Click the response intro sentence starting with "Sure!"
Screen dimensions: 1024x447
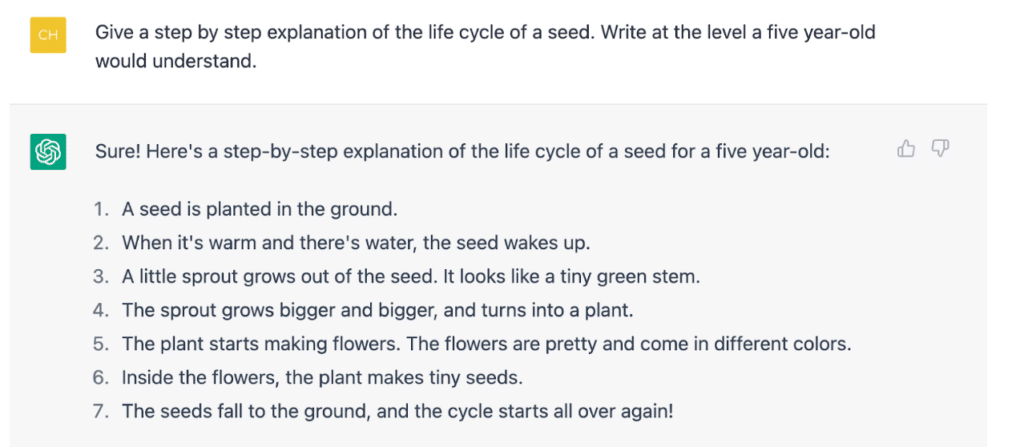click(x=462, y=152)
